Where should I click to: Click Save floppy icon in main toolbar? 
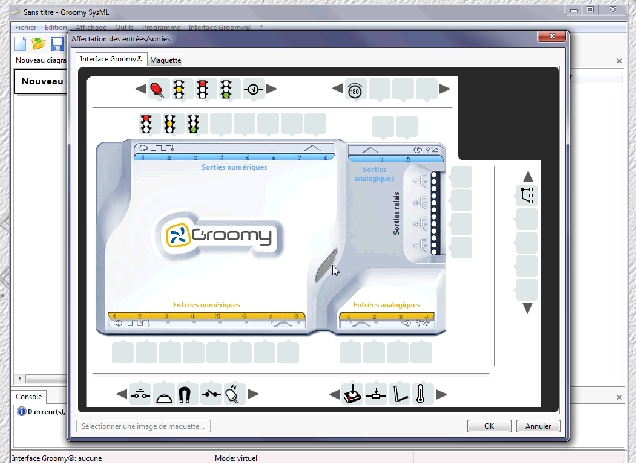pyautogui.click(x=57, y=44)
